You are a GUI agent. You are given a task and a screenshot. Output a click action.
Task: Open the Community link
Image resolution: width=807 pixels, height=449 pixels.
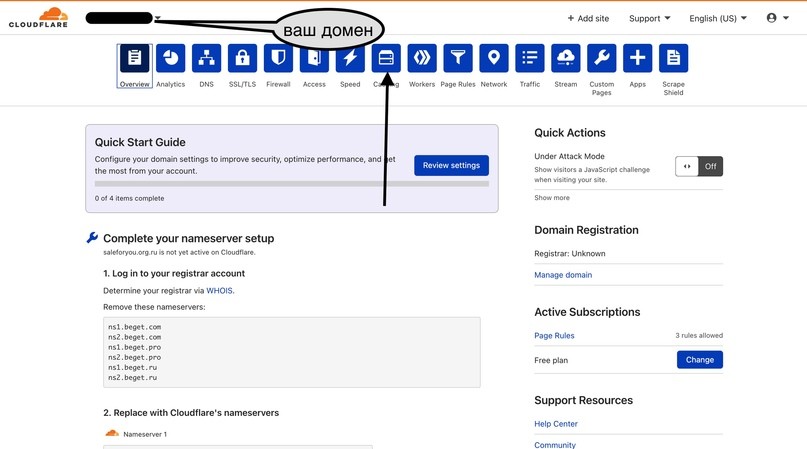[555, 445]
